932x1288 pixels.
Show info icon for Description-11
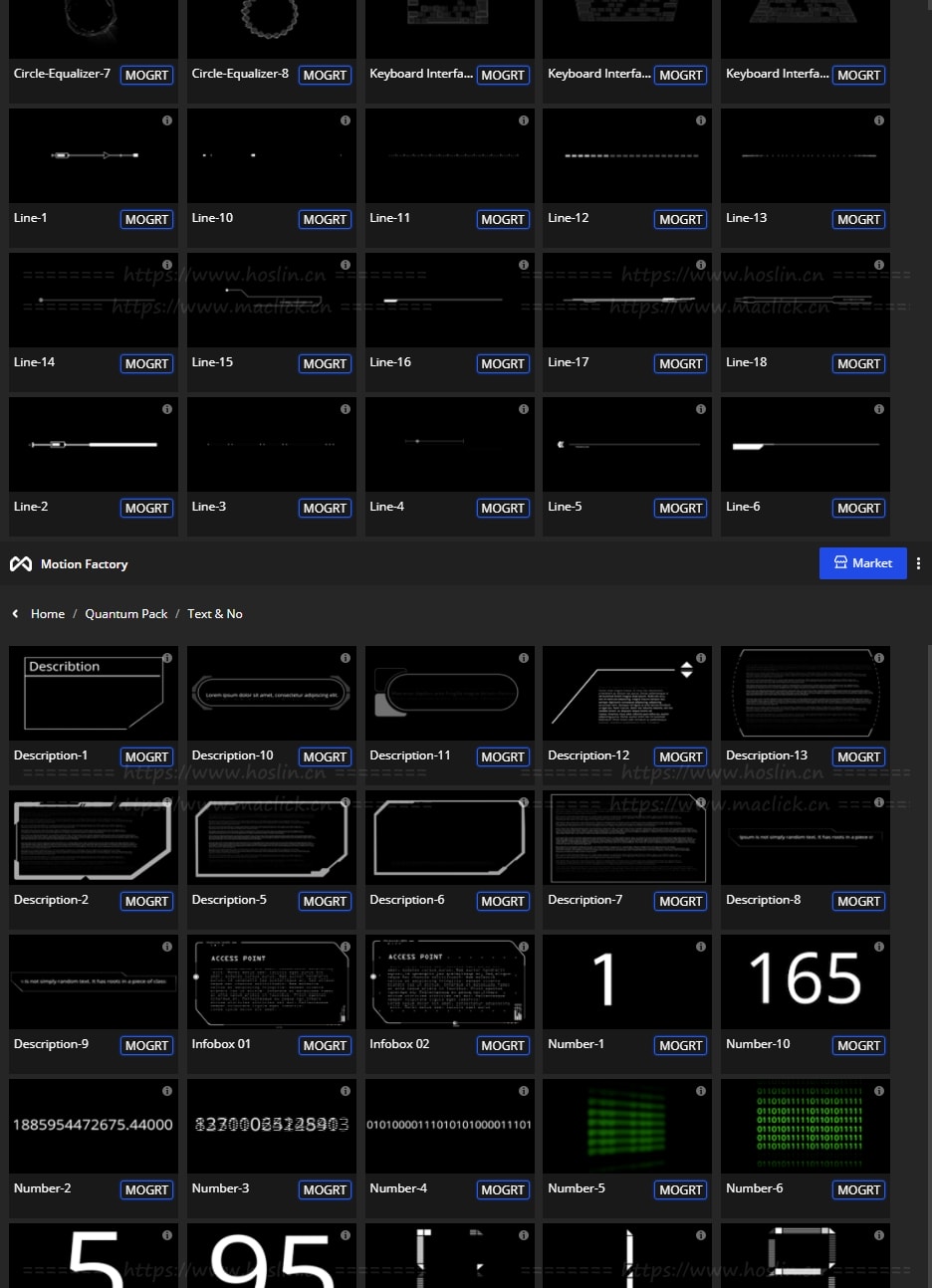524,658
